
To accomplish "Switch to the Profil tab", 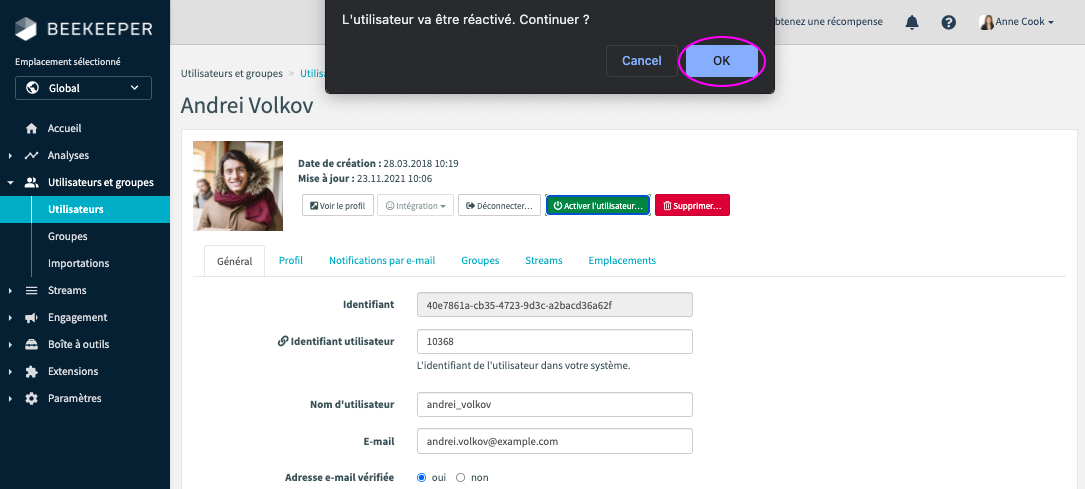I will pos(291,261).
